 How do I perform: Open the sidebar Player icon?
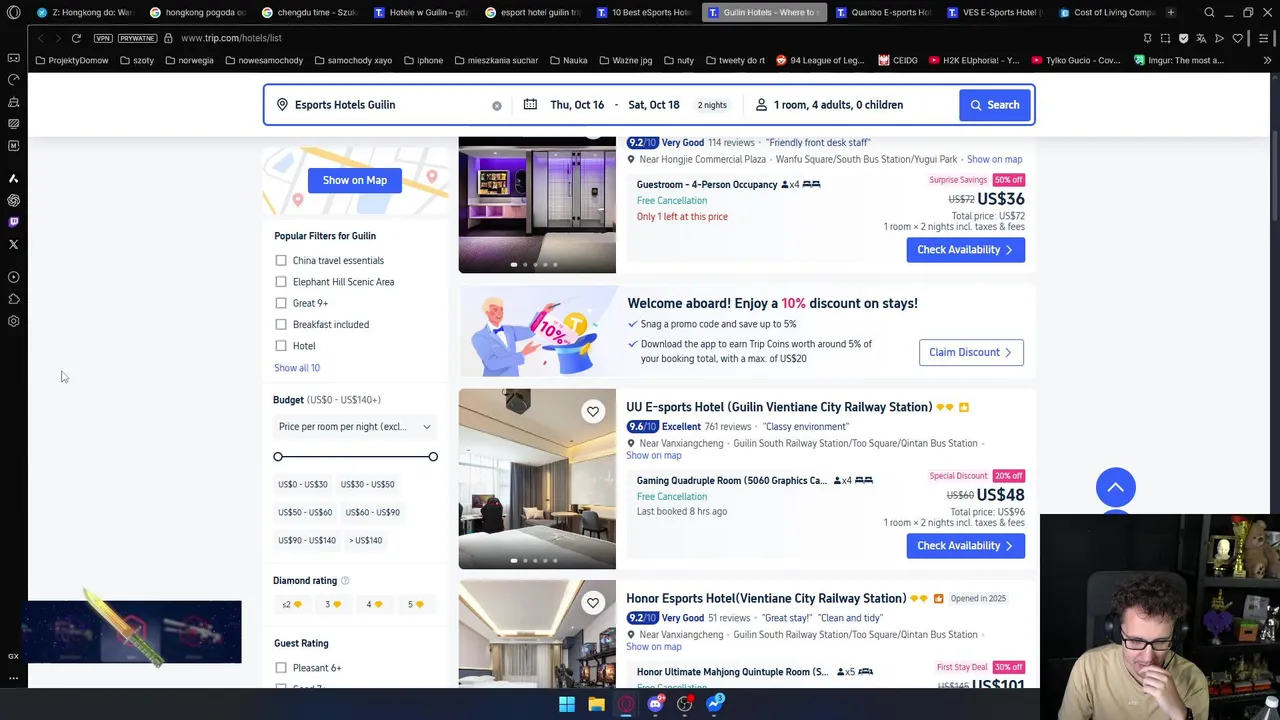tap(13, 277)
